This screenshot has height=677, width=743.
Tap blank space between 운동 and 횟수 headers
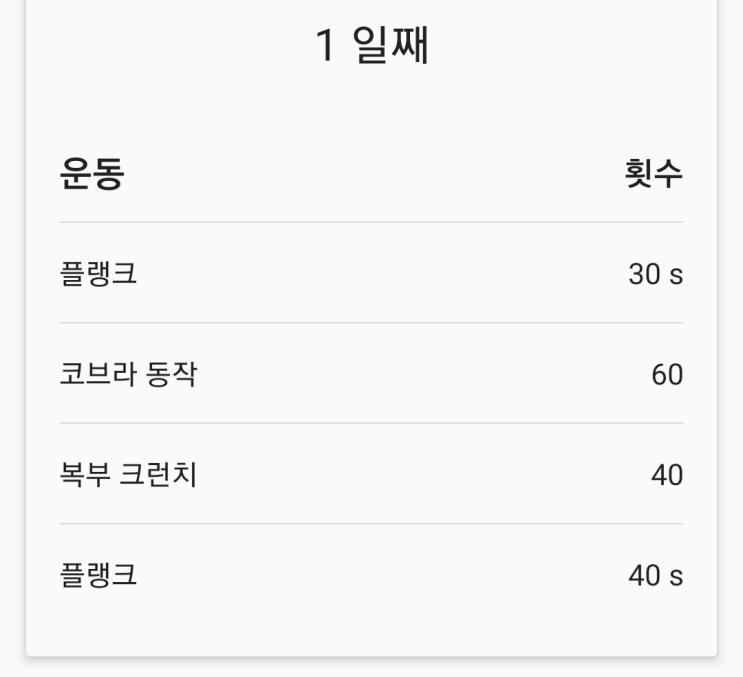(374, 174)
